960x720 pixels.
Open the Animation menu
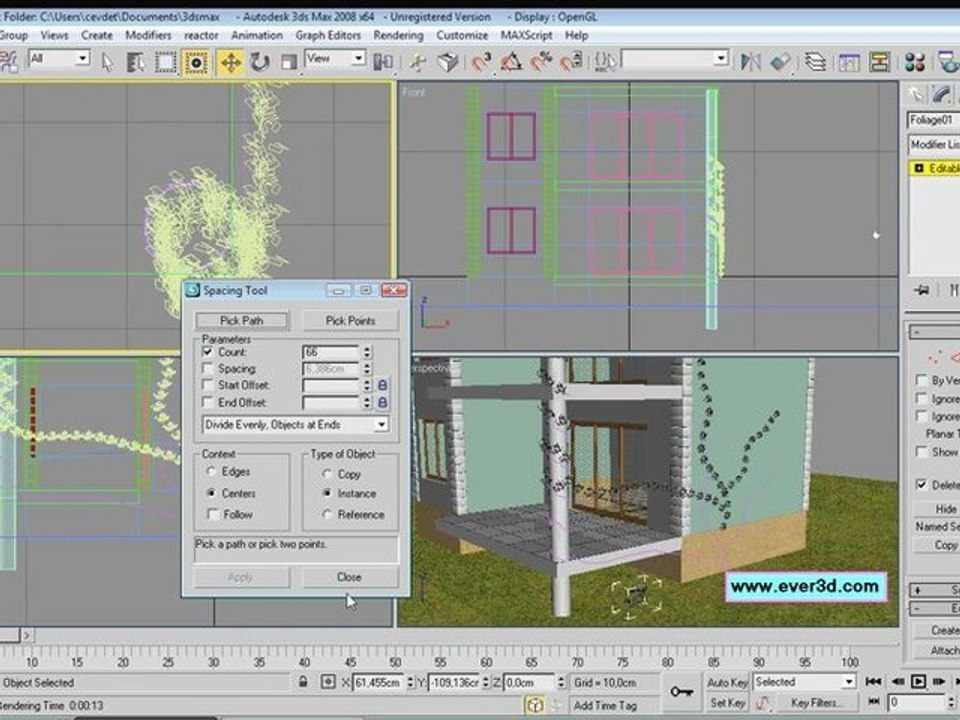(x=257, y=36)
